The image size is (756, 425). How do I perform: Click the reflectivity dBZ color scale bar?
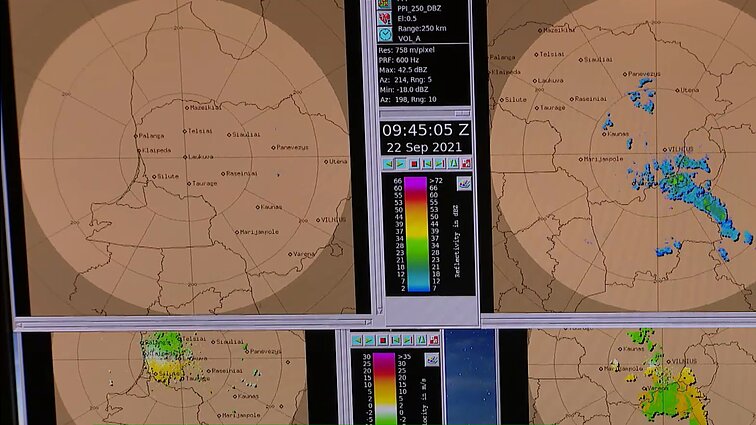pyautogui.click(x=416, y=234)
